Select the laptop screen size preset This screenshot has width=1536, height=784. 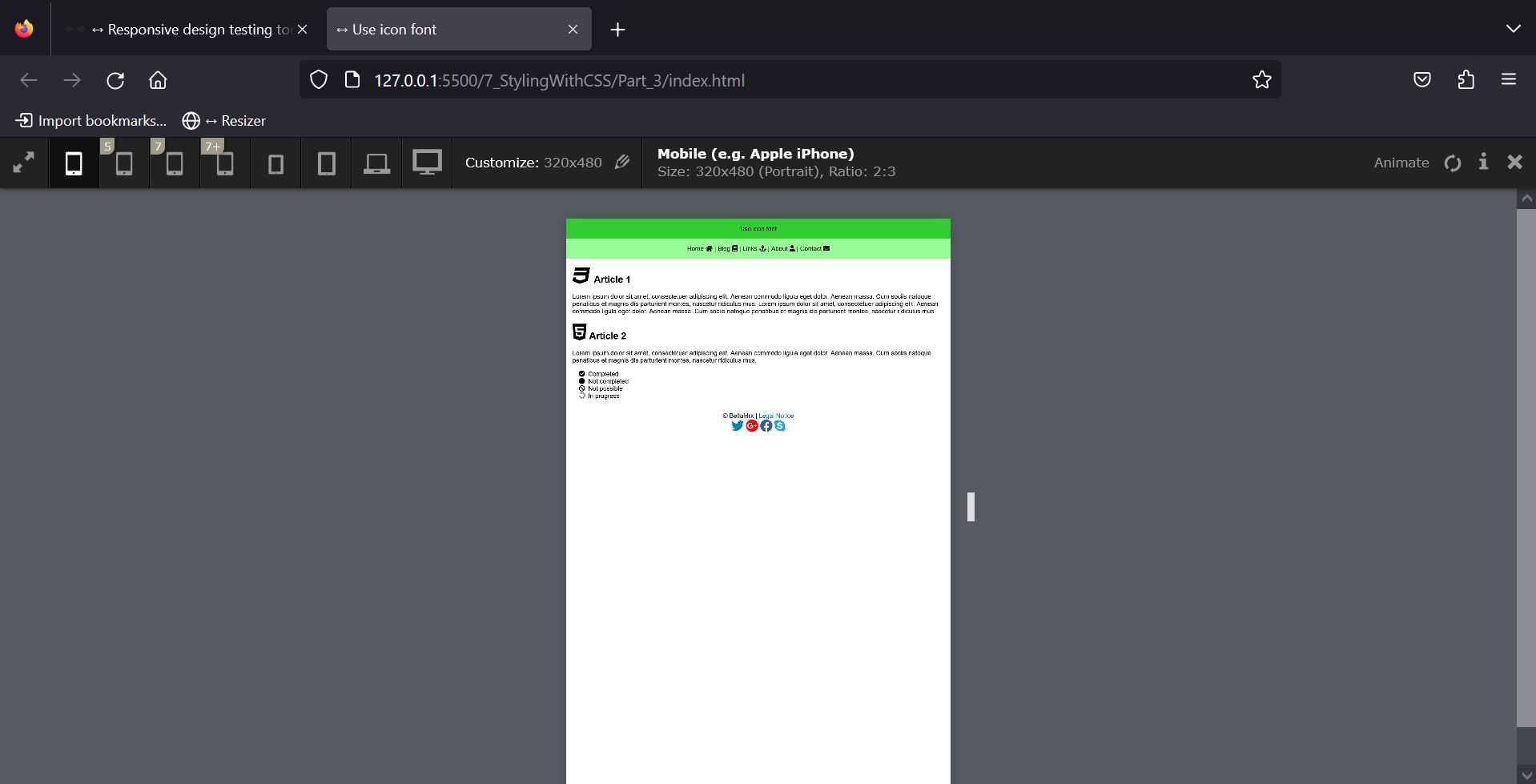pos(376,163)
